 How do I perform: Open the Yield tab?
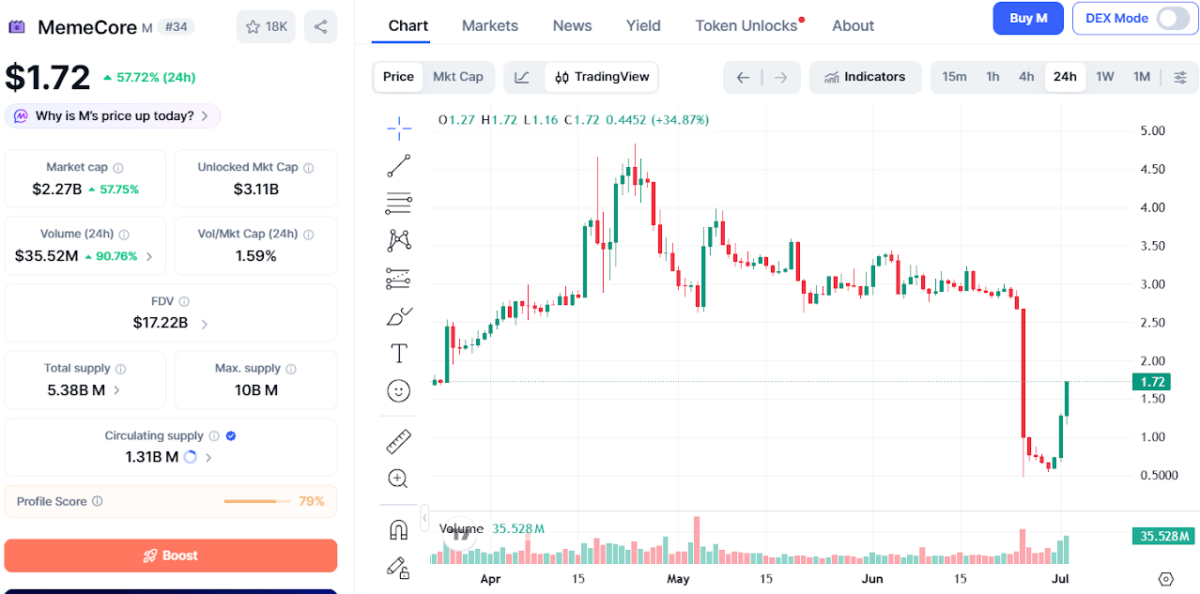(x=644, y=26)
